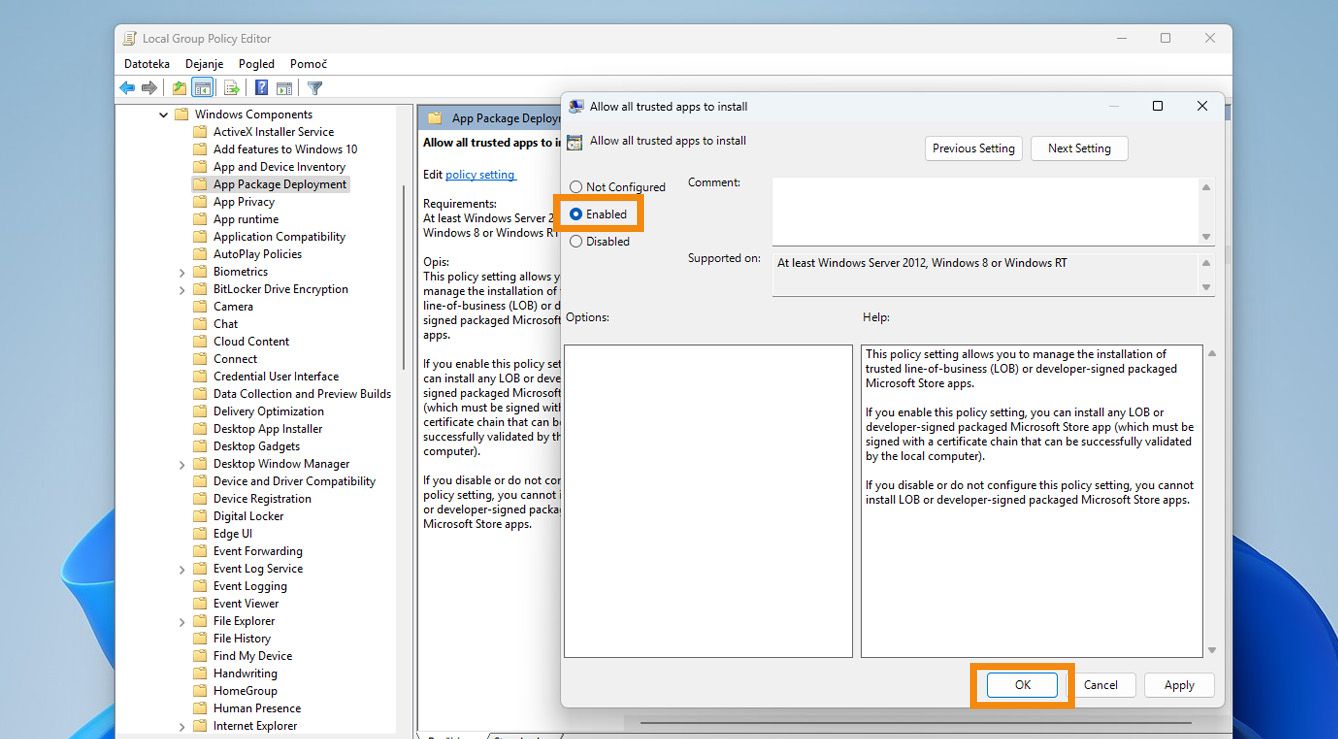1338x739 pixels.
Task: Select Device and Driver Compatibility
Action: pos(294,481)
